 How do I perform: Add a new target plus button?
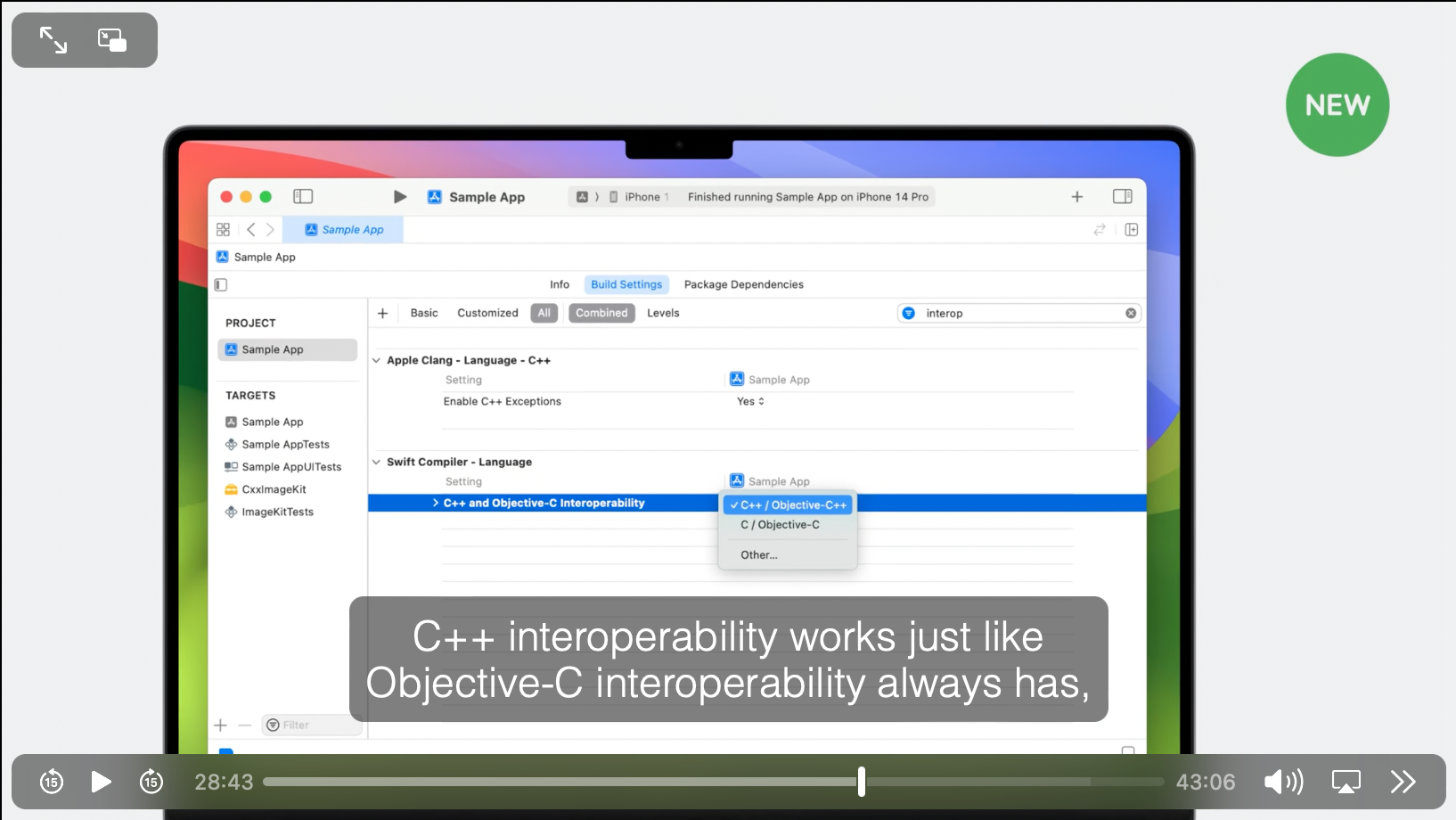pos(221,725)
